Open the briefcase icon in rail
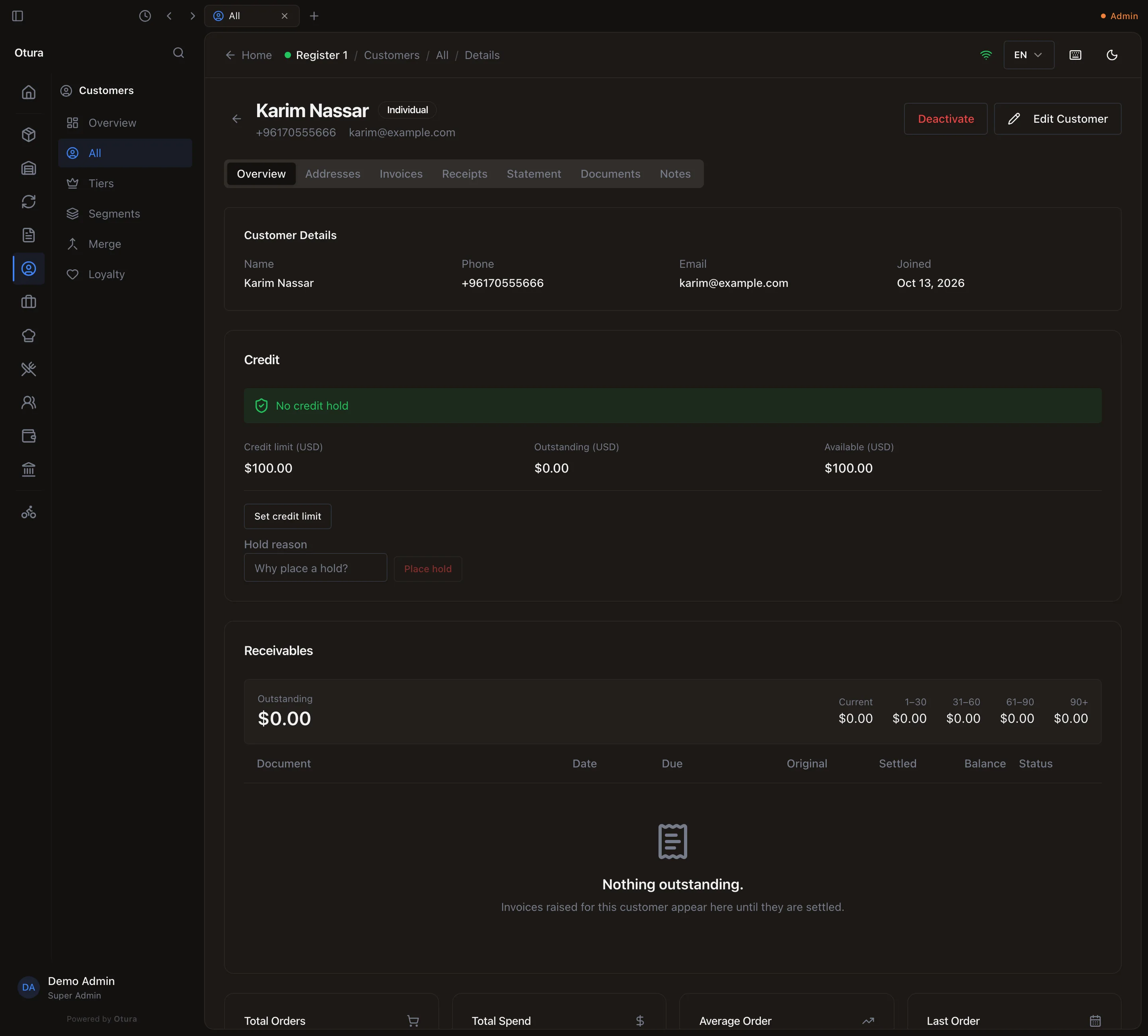Screen dimensions: 1148x1036 (28, 302)
